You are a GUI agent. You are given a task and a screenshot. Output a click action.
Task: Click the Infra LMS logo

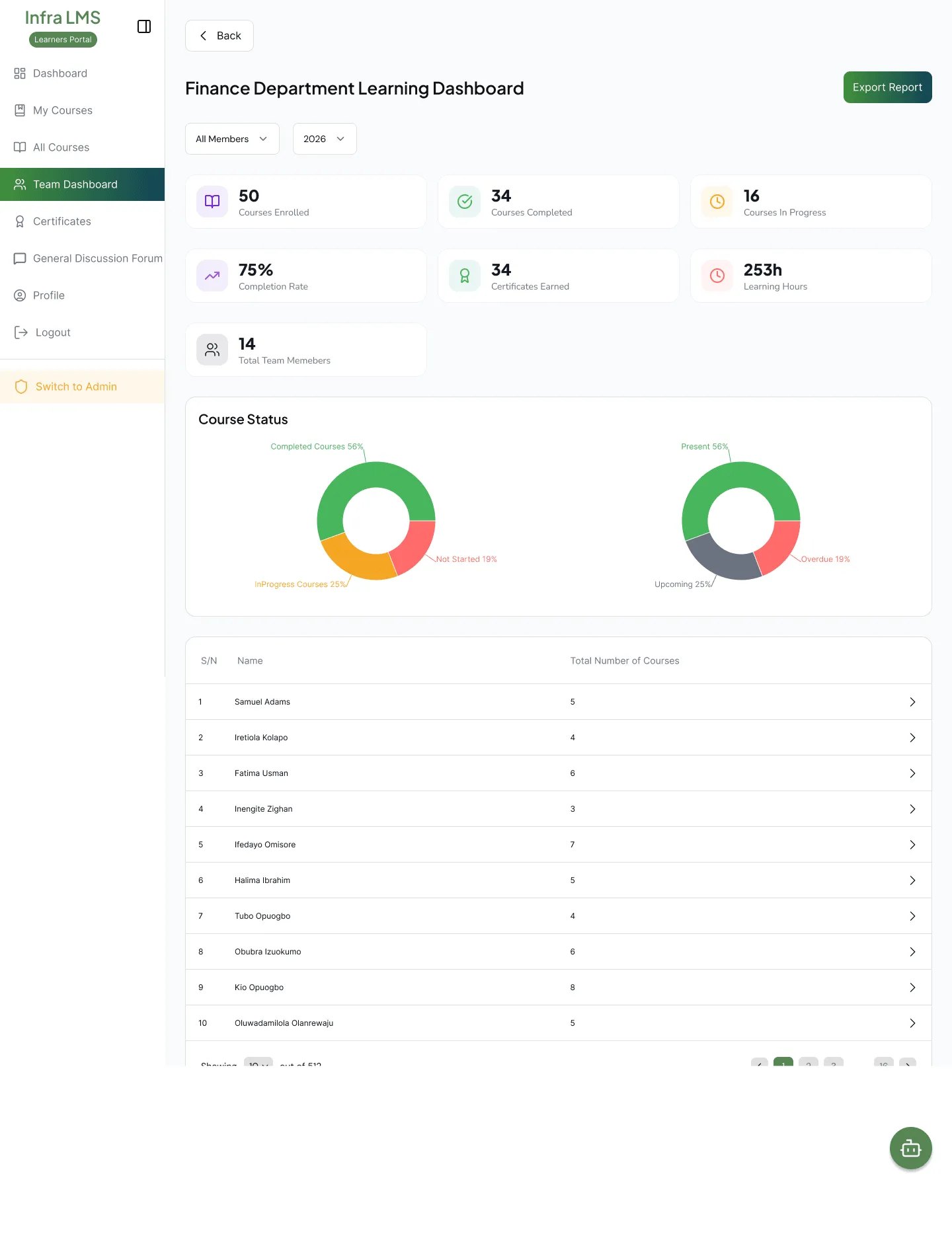(63, 18)
